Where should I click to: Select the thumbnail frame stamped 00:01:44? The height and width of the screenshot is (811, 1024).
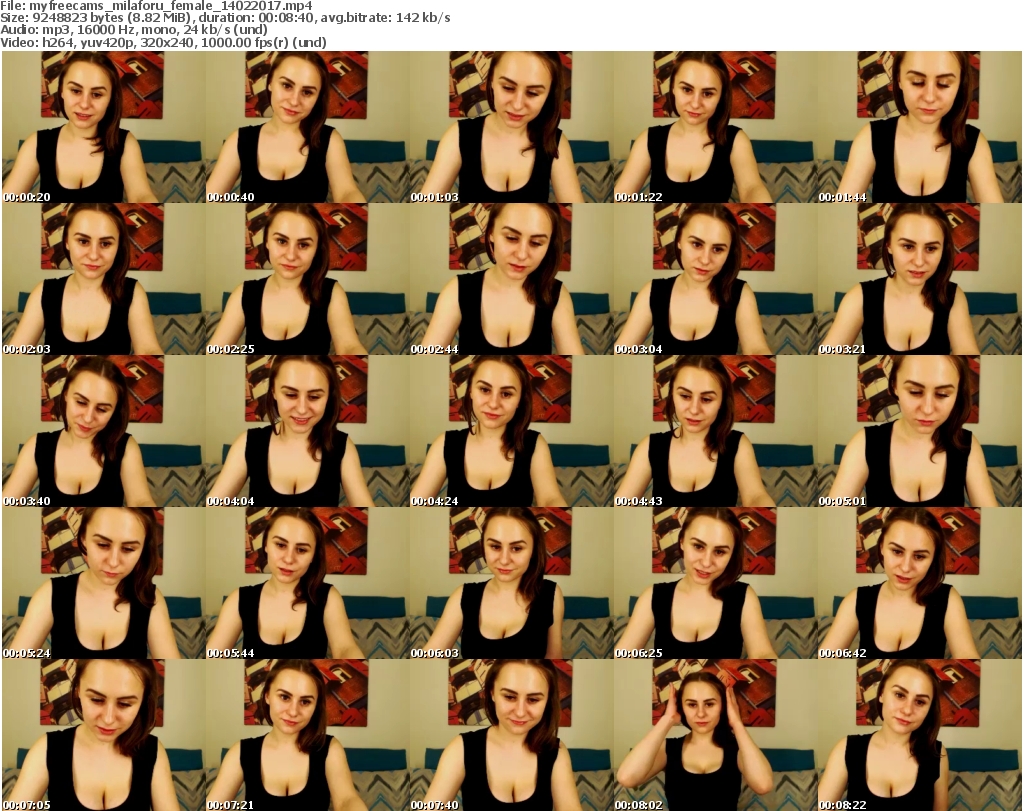920,127
